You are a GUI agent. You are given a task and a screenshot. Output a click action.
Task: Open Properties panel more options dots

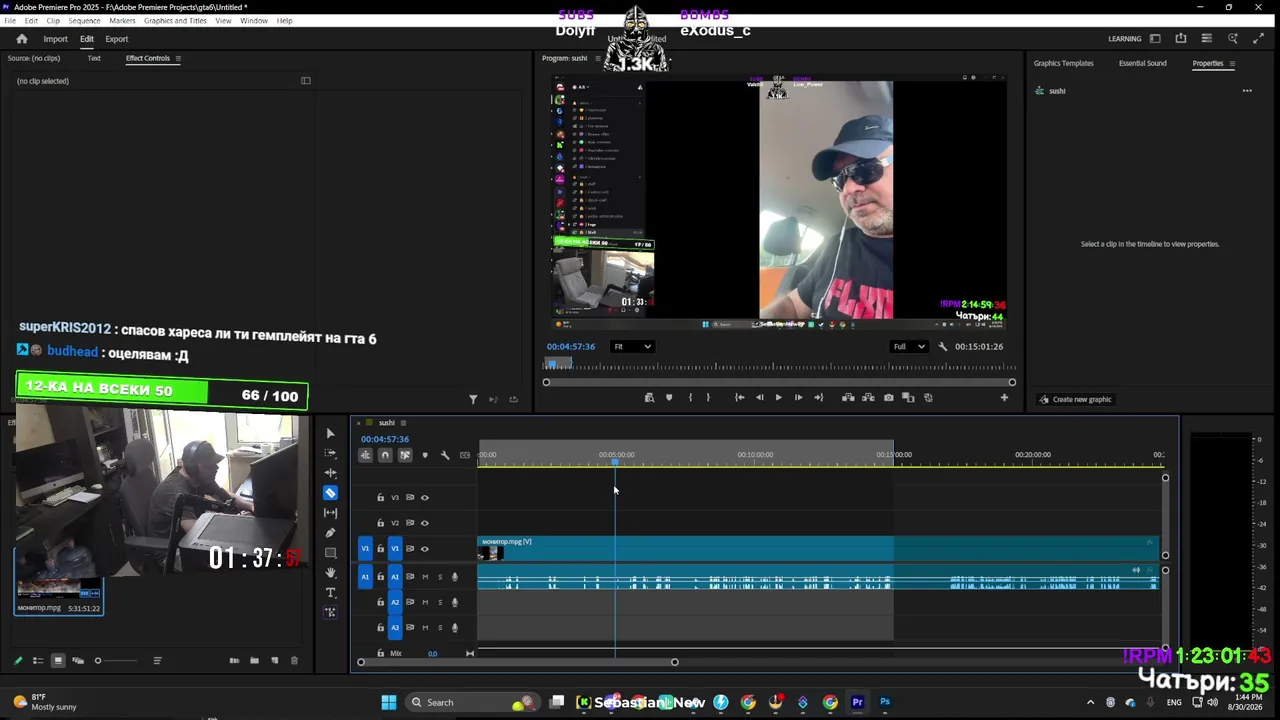tap(1247, 91)
